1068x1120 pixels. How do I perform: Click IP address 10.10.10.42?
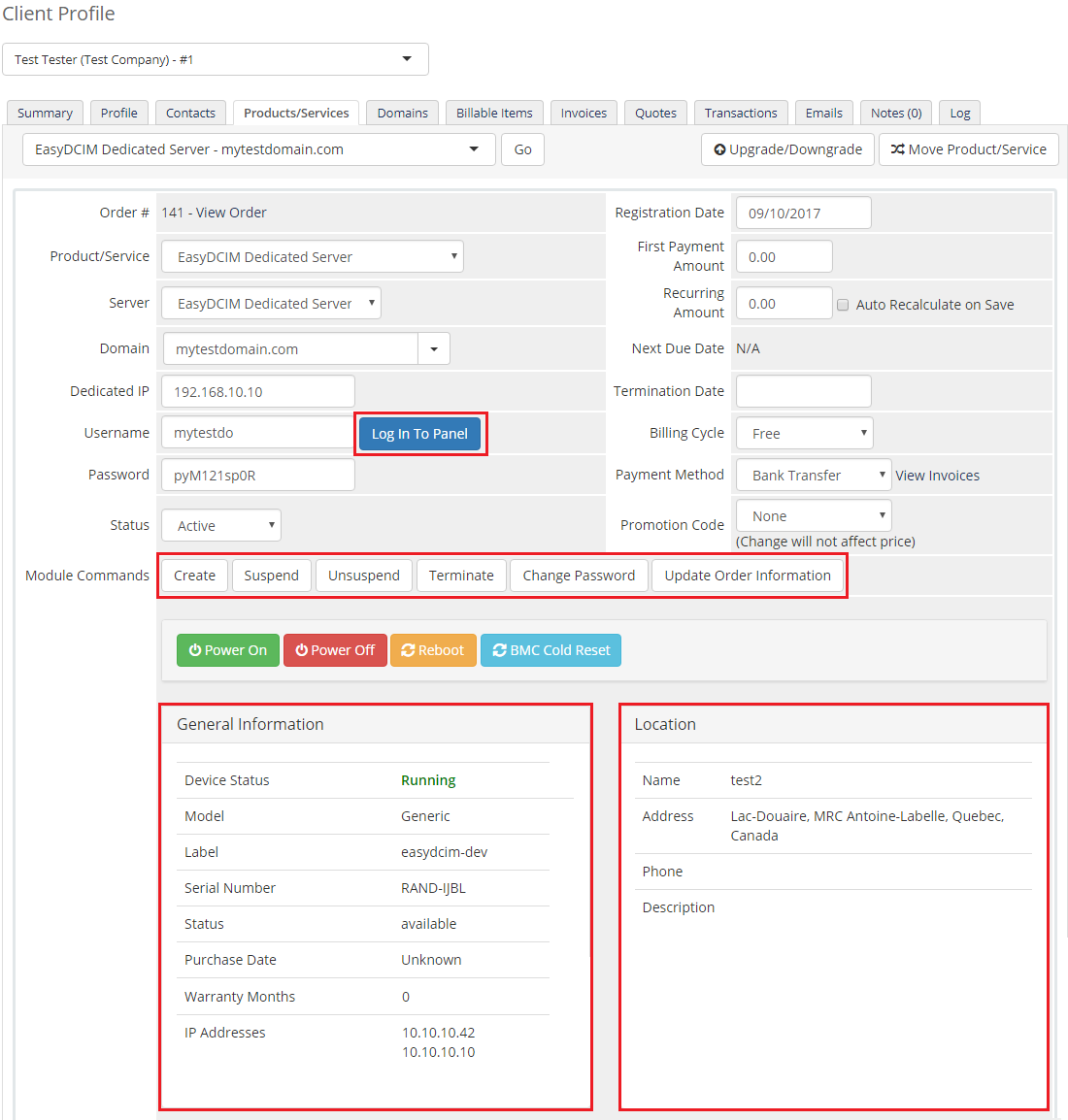tap(439, 1032)
